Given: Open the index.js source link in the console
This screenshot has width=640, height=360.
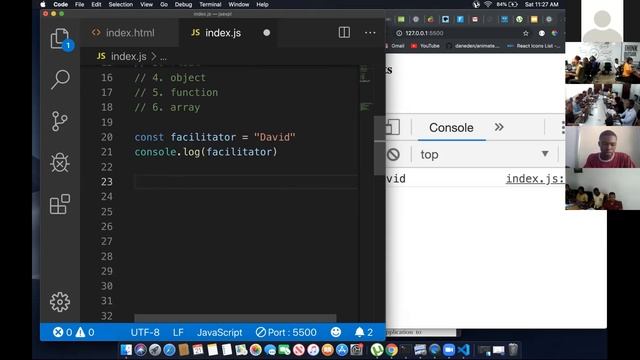Looking at the screenshot, I should click(x=535, y=179).
